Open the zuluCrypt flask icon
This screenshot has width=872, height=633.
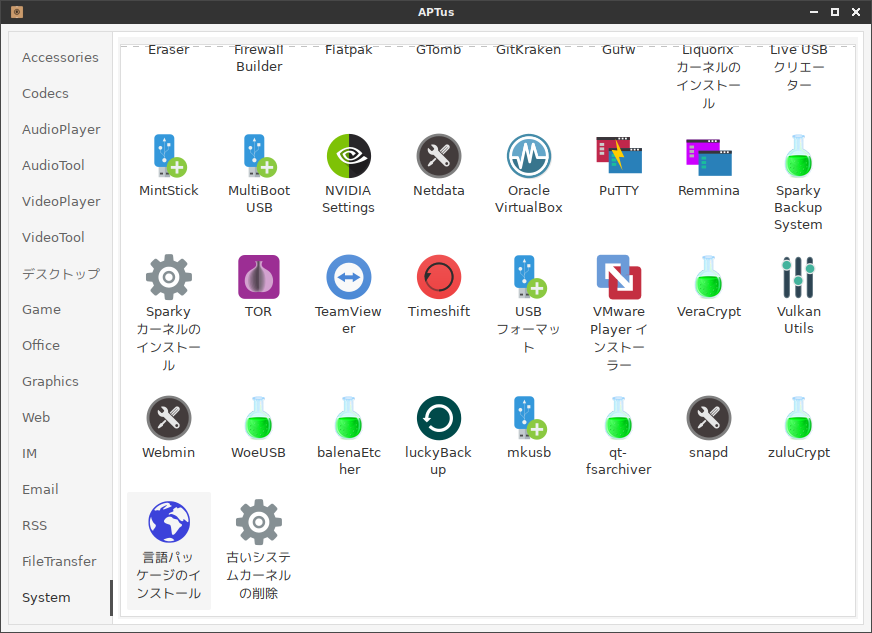click(x=799, y=418)
